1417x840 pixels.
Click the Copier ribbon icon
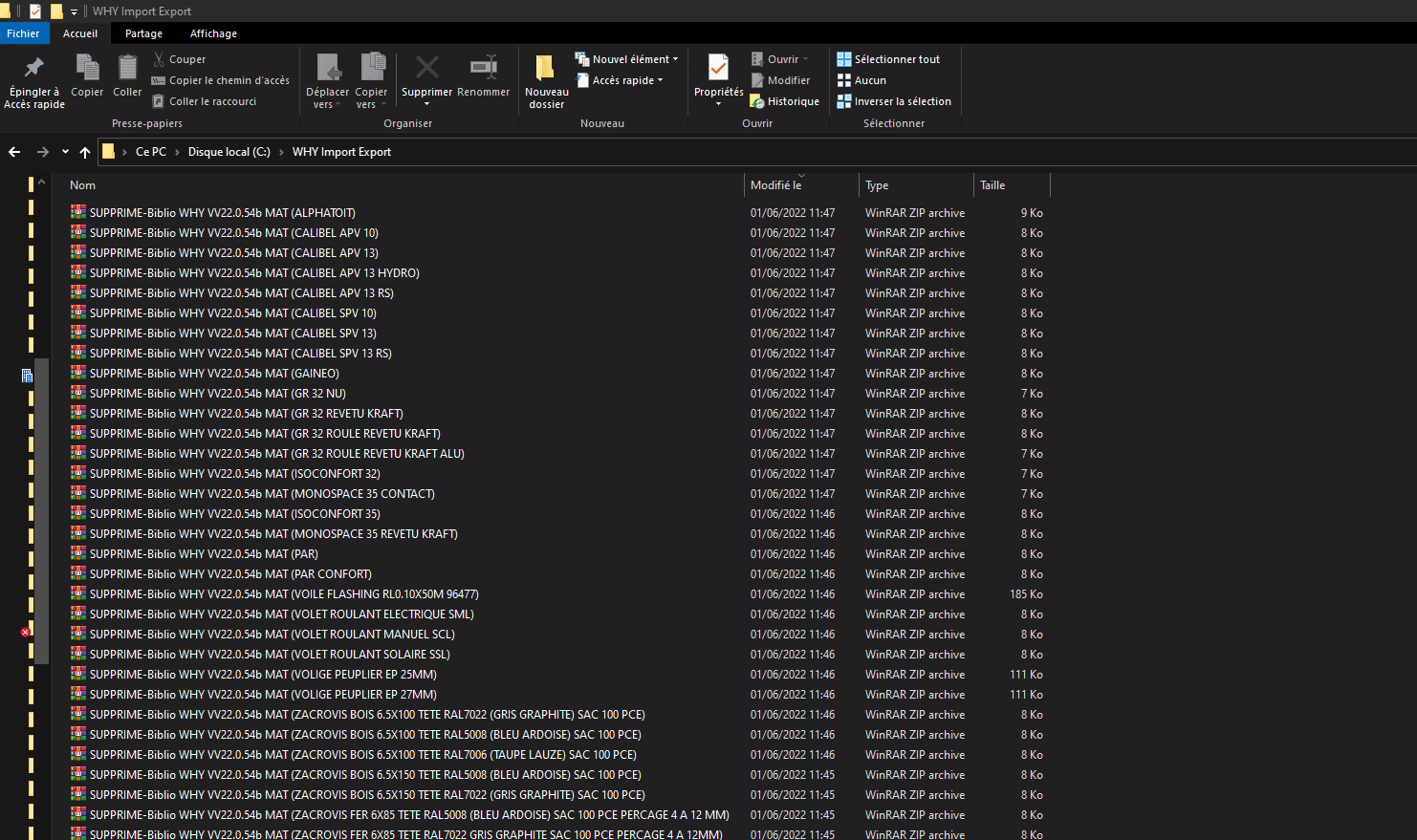tap(87, 76)
